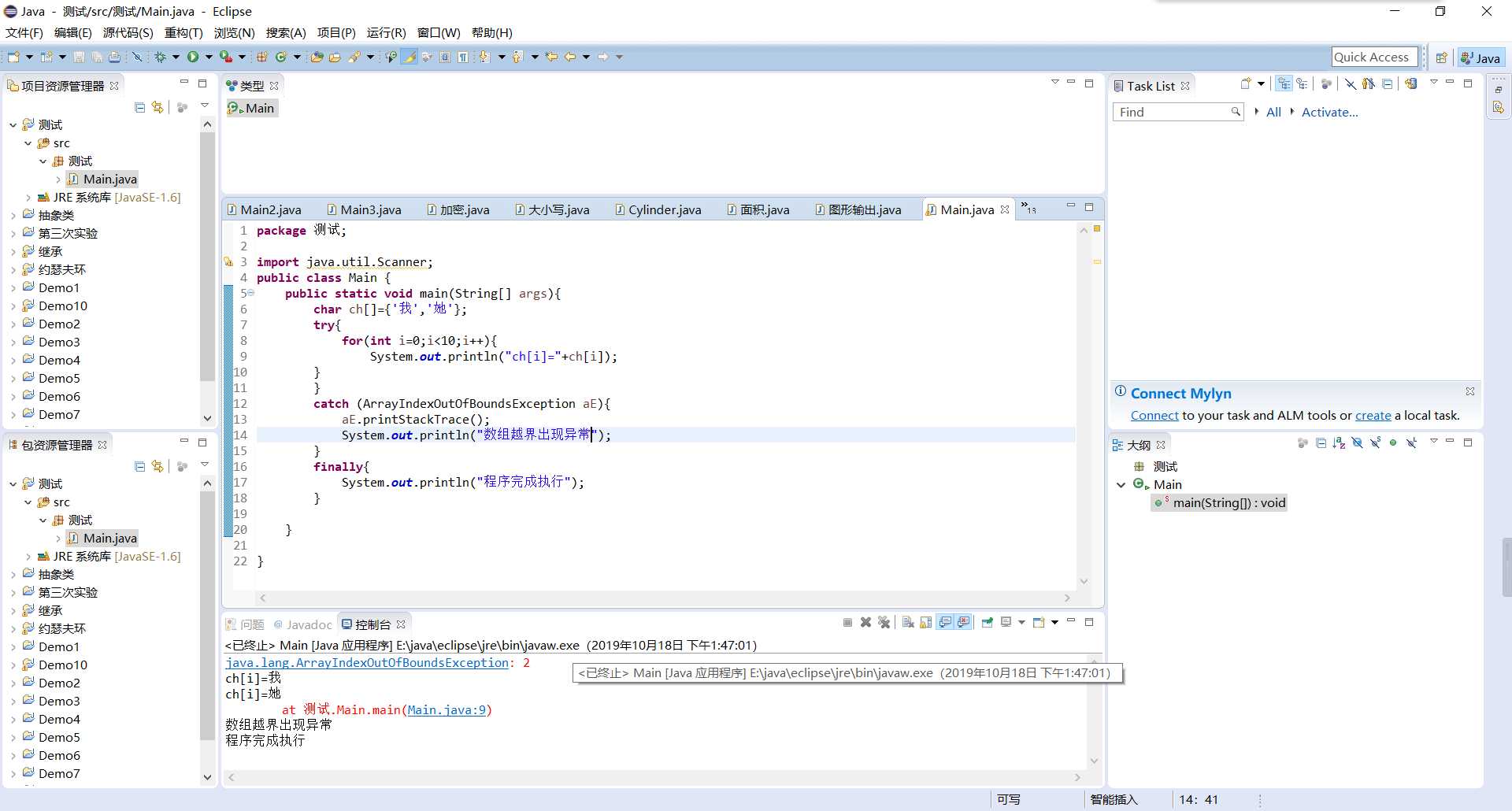Click the Debug bug icon in main toolbar

[x=160, y=57]
